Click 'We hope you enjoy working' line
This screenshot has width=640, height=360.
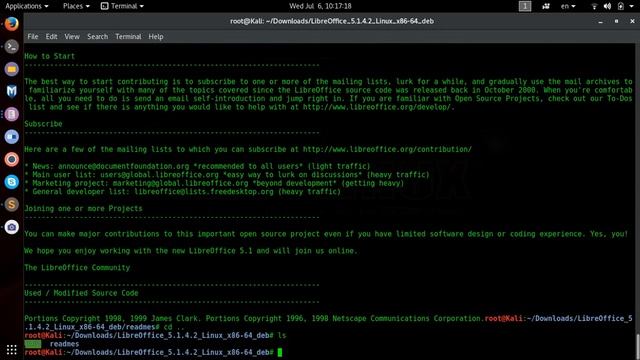(x=191, y=251)
